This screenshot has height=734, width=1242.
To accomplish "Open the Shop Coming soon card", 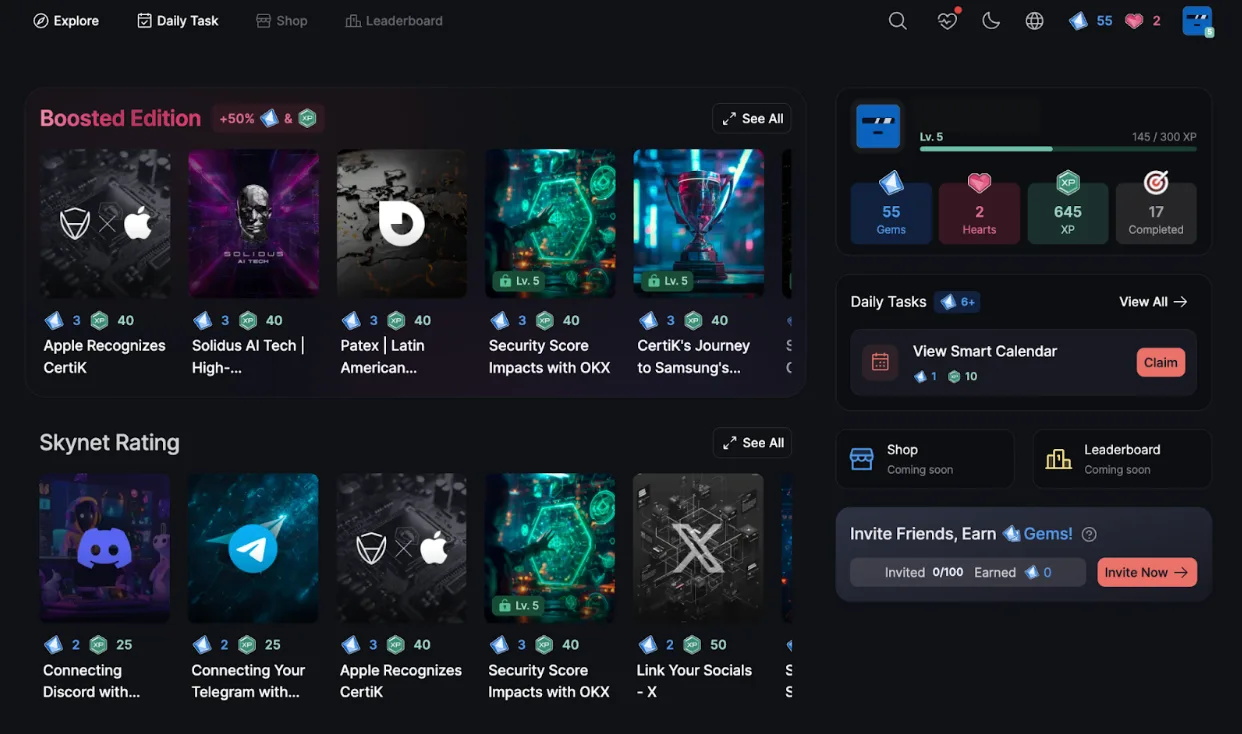I will (x=925, y=459).
